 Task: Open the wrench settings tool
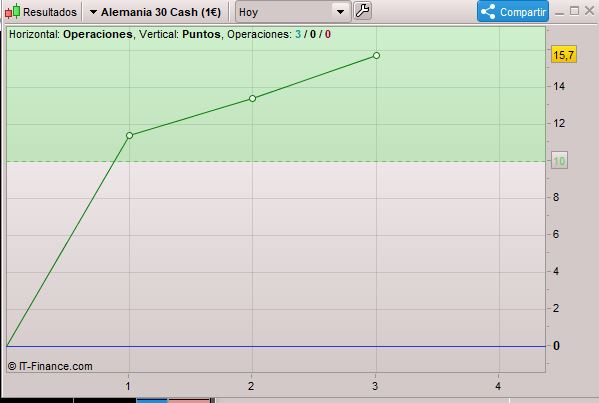point(362,11)
